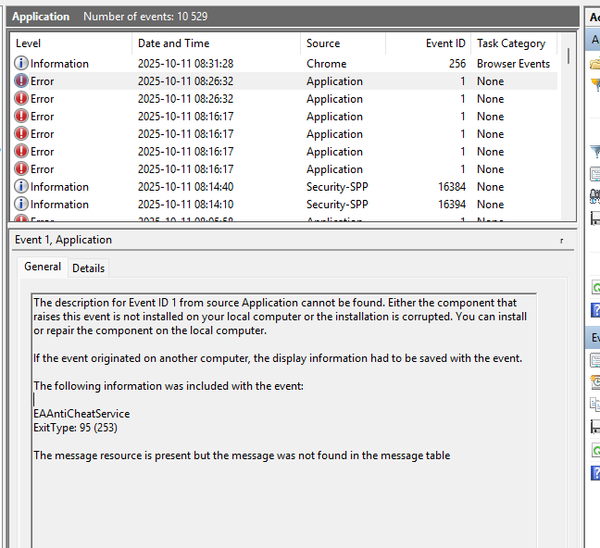
Task: Click the Information icon for event 16384
Action: coord(21,187)
